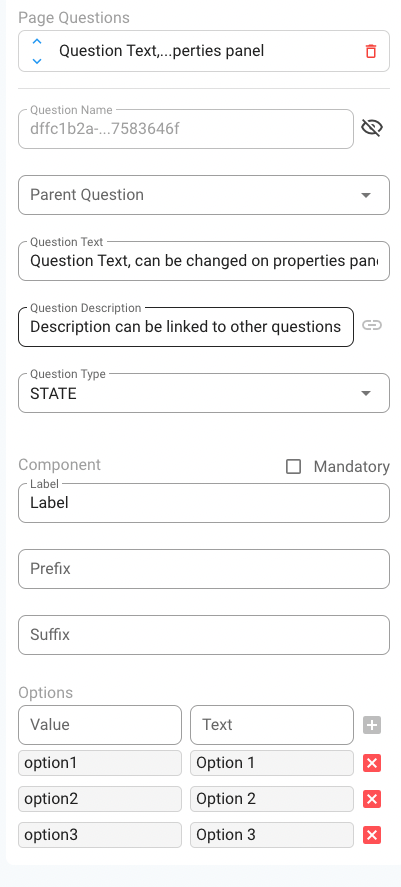Image resolution: width=401 pixels, height=887 pixels.
Task: Enable the Mandatory checkbox
Action: (x=293, y=467)
